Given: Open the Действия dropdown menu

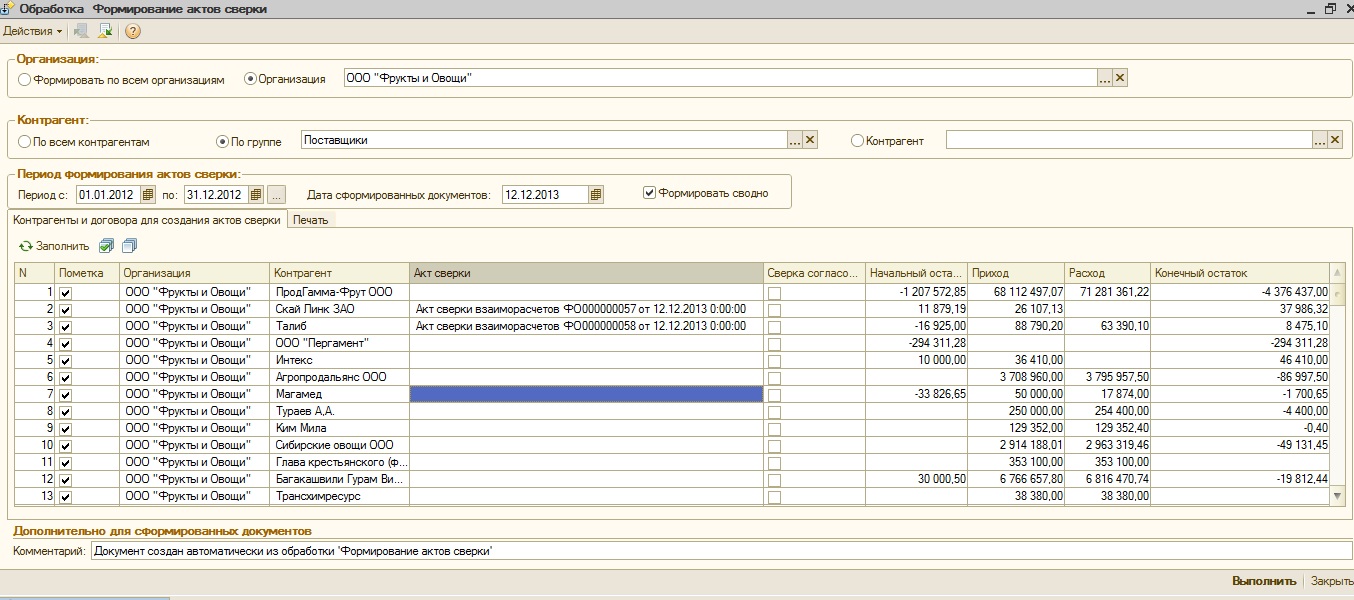Looking at the screenshot, I should pyautogui.click(x=33, y=31).
